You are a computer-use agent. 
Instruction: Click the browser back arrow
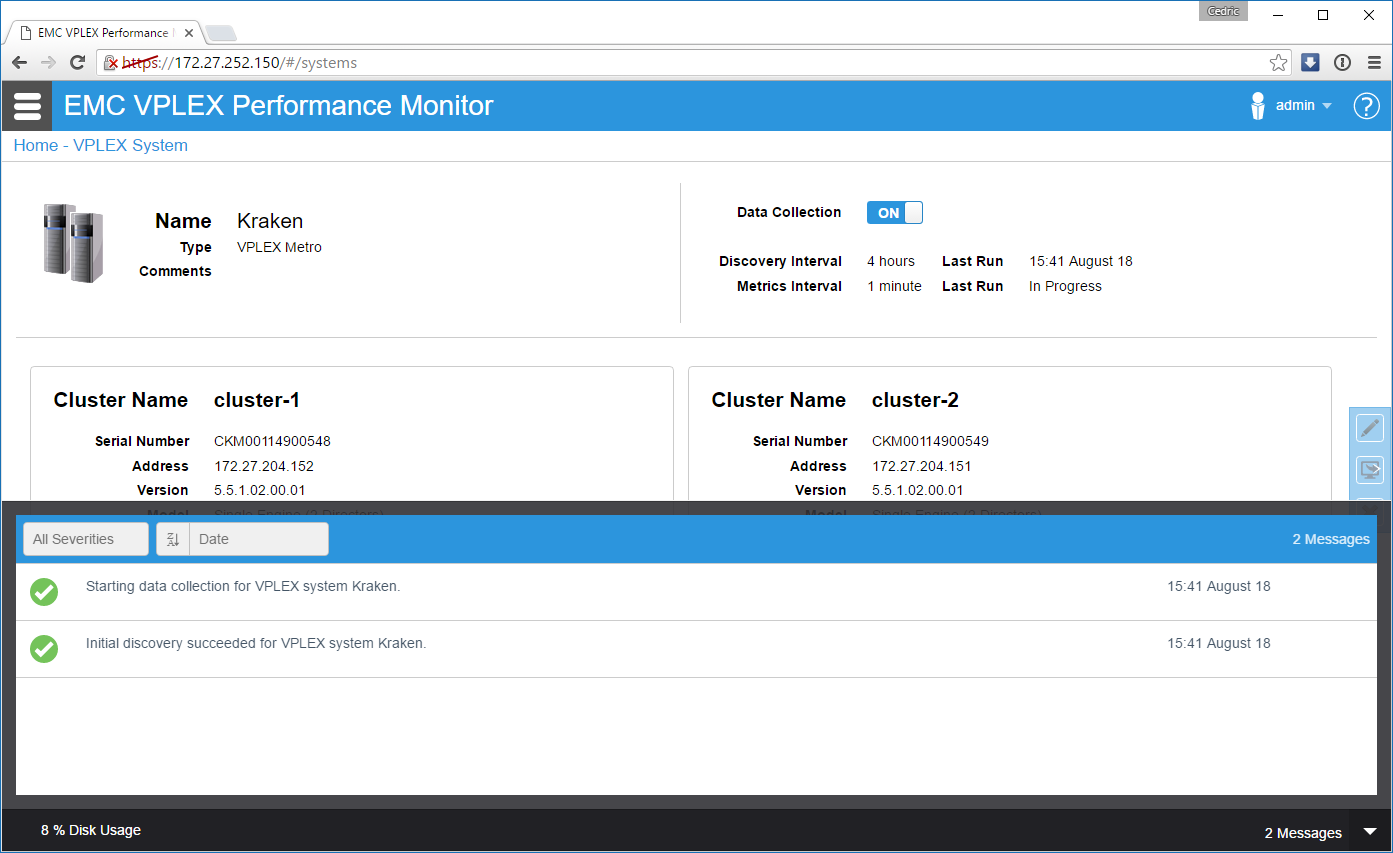pyautogui.click(x=20, y=63)
